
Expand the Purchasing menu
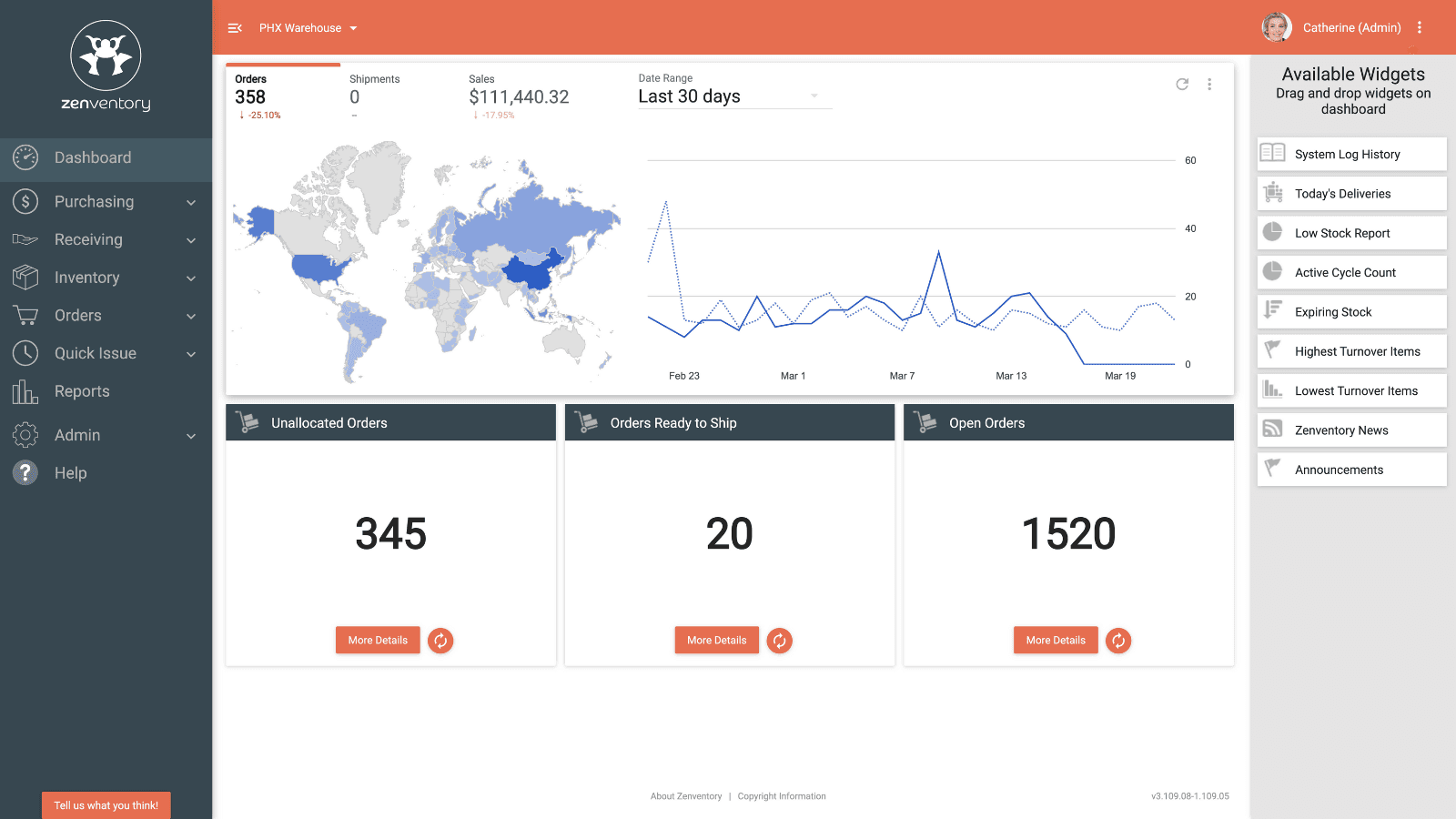[x=106, y=202]
